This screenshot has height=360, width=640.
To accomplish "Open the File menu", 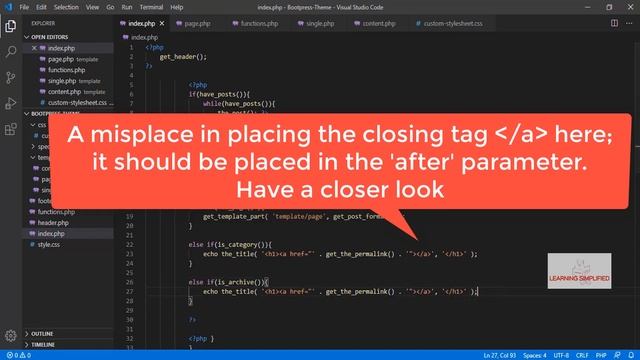I will click(24, 7).
